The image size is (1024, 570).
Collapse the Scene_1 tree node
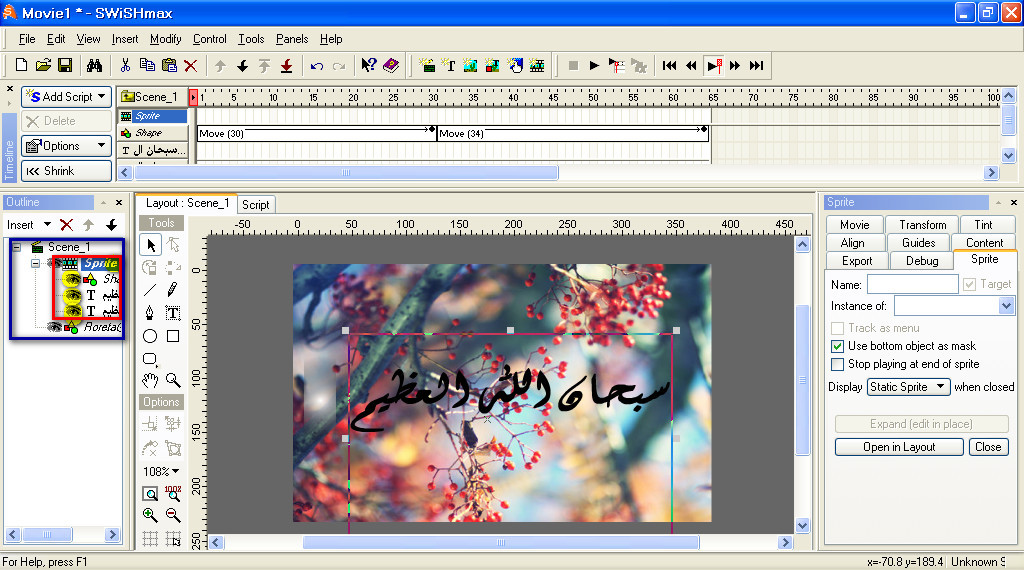(17, 247)
